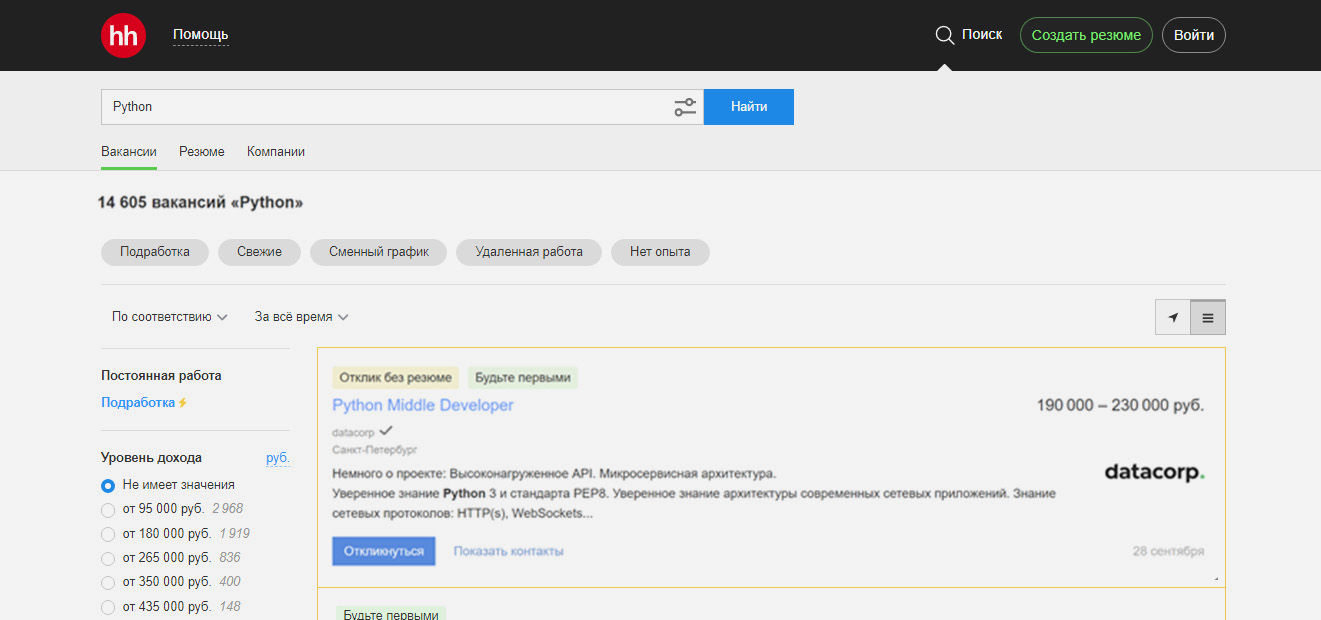Select the Вакансии tab

point(129,152)
